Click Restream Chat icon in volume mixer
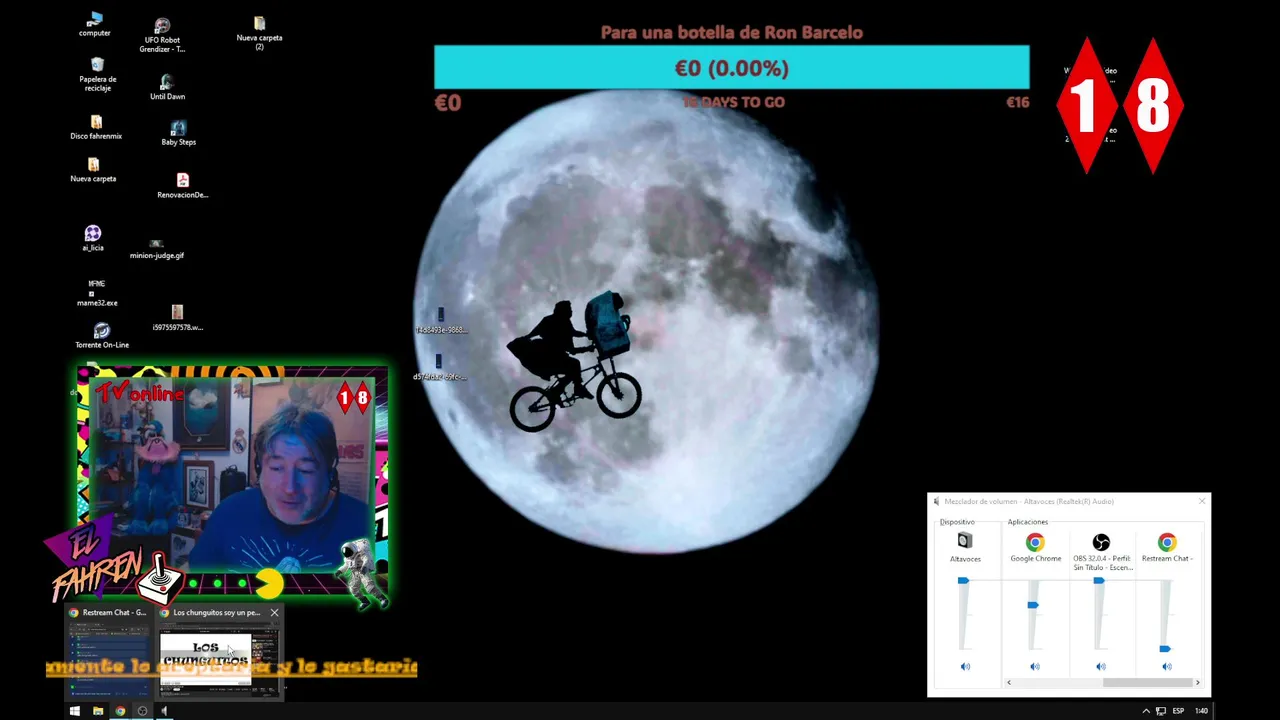This screenshot has width=1280, height=720. [1167, 542]
